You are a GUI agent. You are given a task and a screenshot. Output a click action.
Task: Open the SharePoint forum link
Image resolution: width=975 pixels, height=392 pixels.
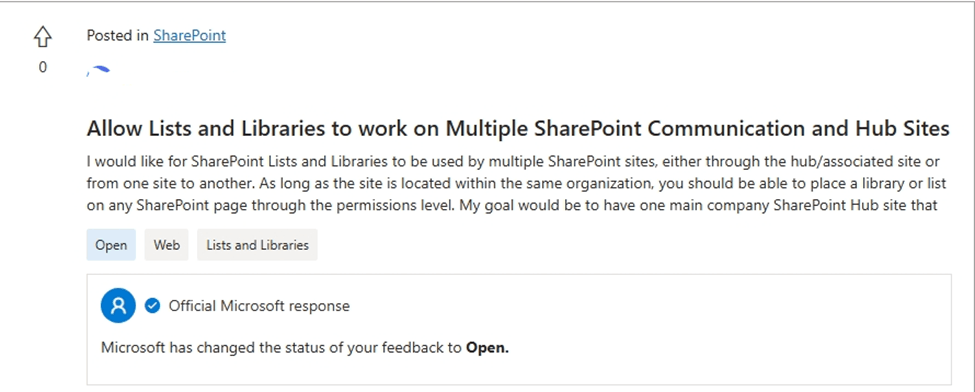pos(190,35)
